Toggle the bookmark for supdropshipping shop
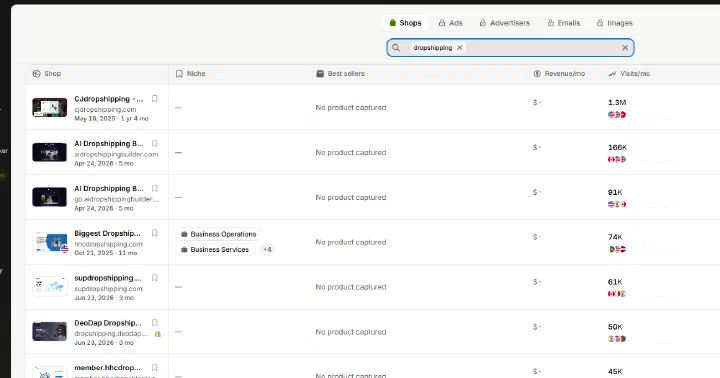This screenshot has height=378, width=720. click(155, 278)
